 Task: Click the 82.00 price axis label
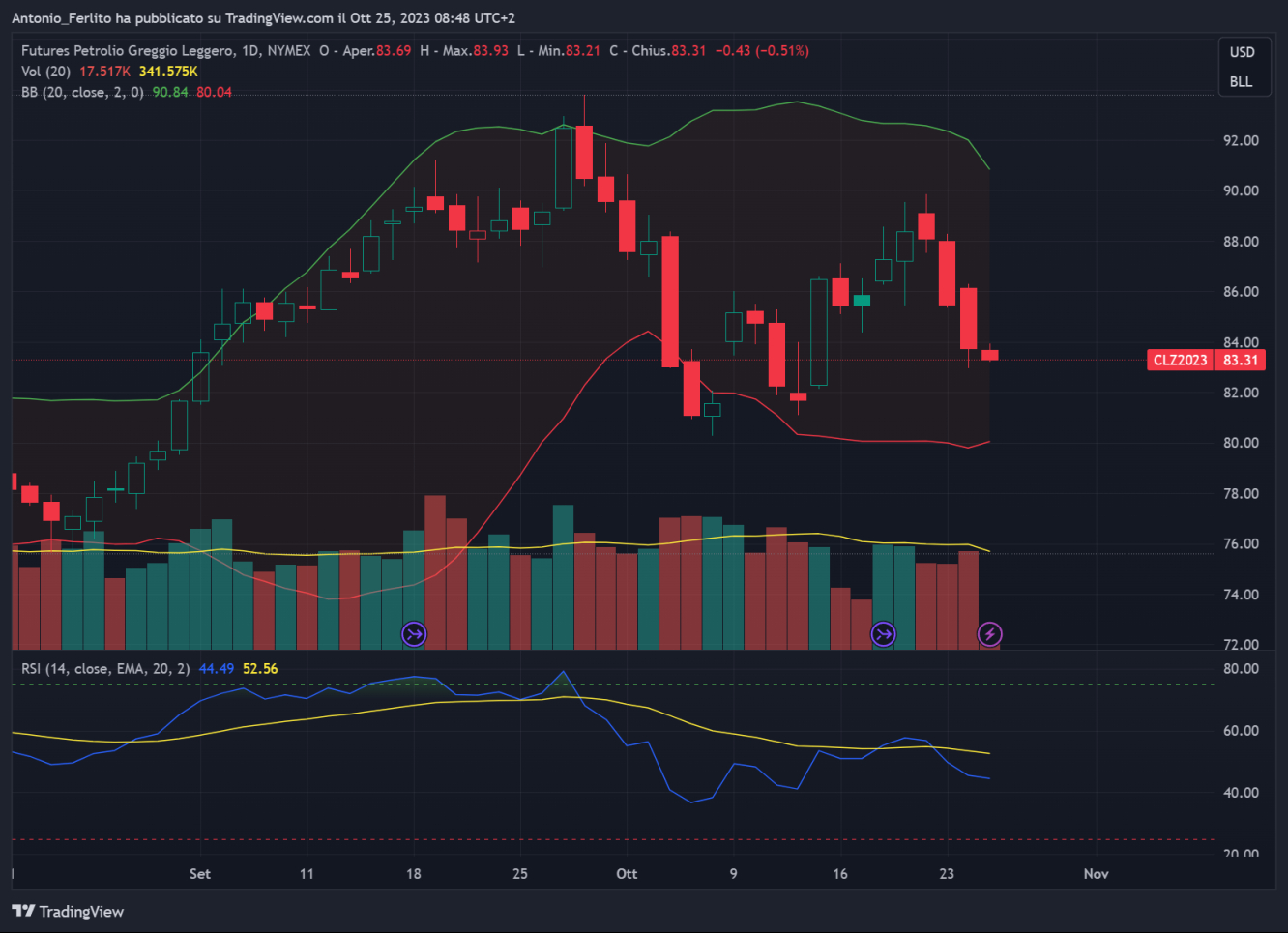pyautogui.click(x=1241, y=393)
